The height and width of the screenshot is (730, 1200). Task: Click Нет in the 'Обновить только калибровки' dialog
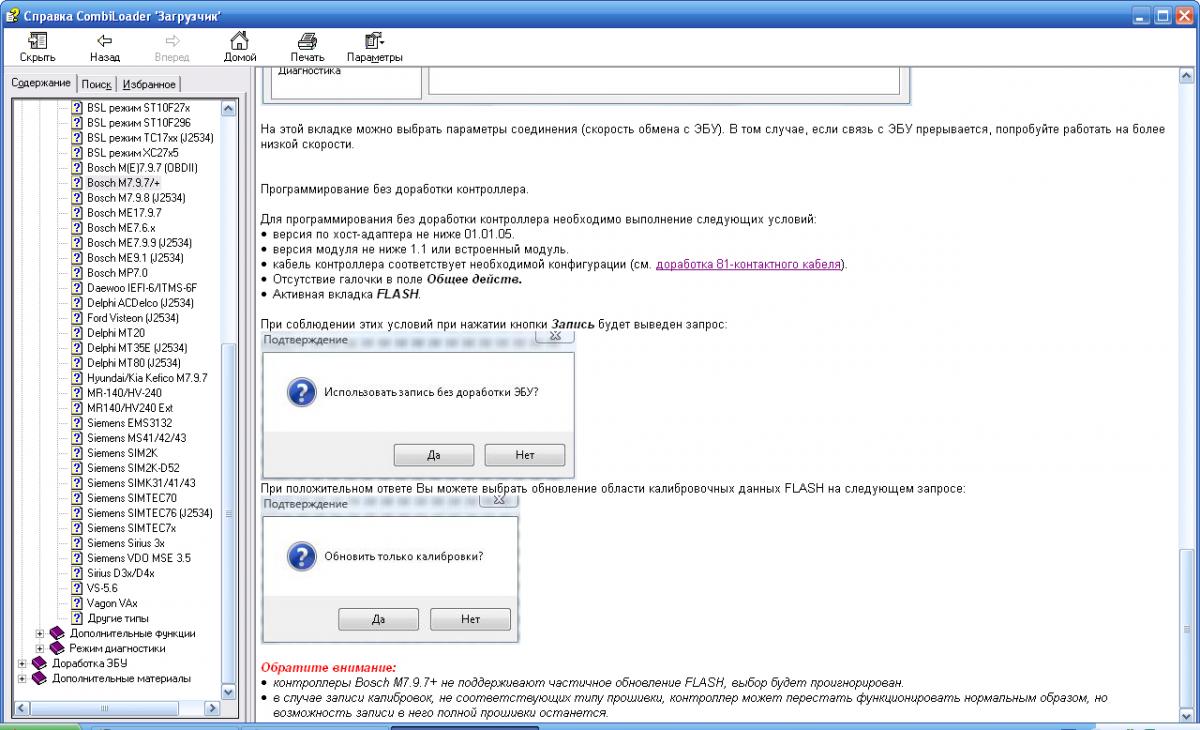click(x=471, y=619)
